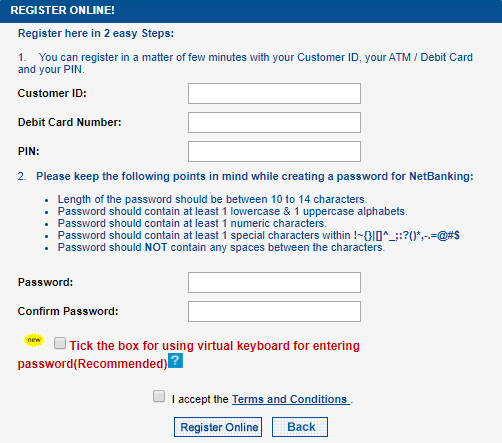The width and height of the screenshot is (502, 443).
Task: Select the Debit Card Number text box
Action: 274,123
